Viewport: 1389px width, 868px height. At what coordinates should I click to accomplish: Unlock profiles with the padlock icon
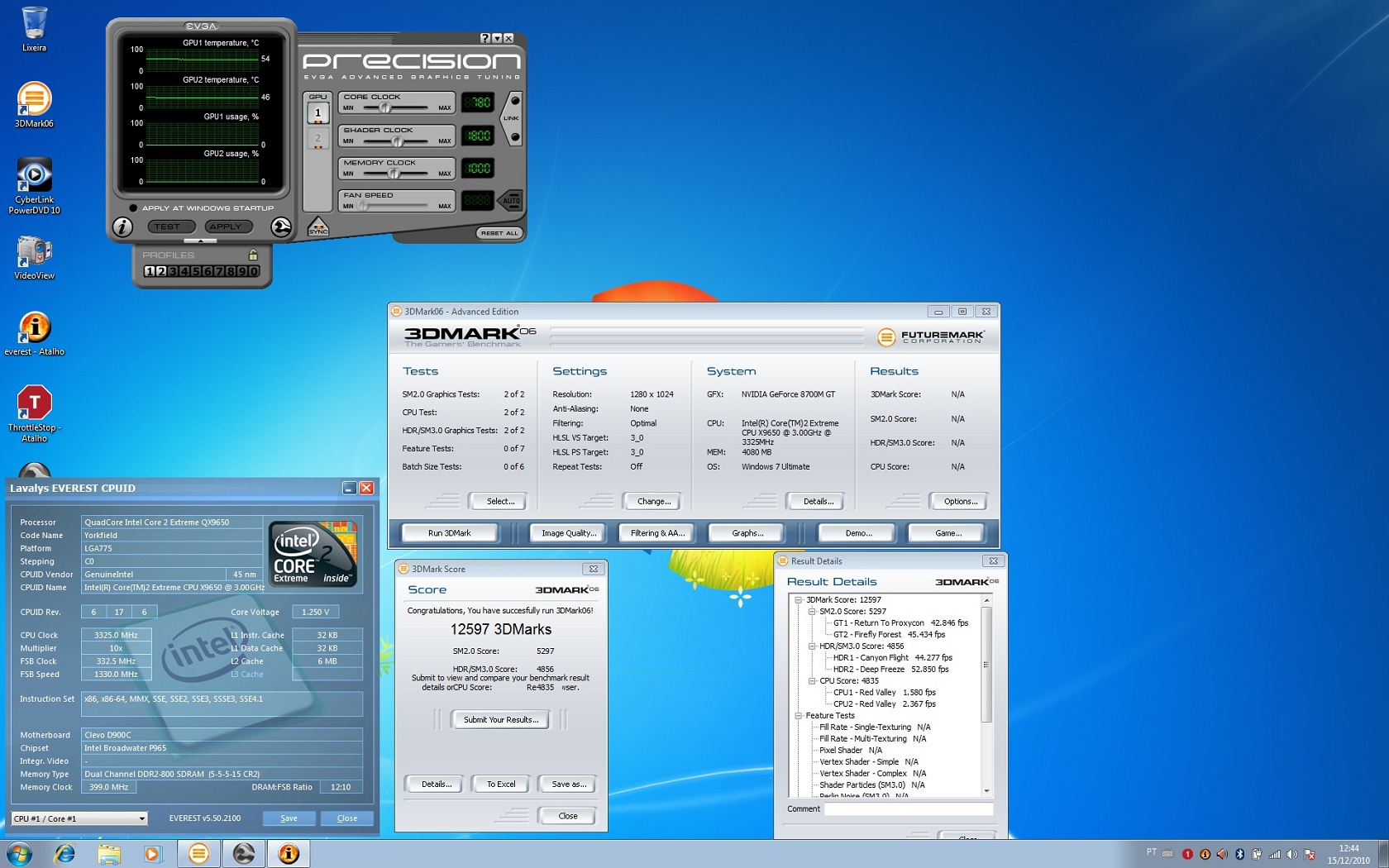(253, 255)
